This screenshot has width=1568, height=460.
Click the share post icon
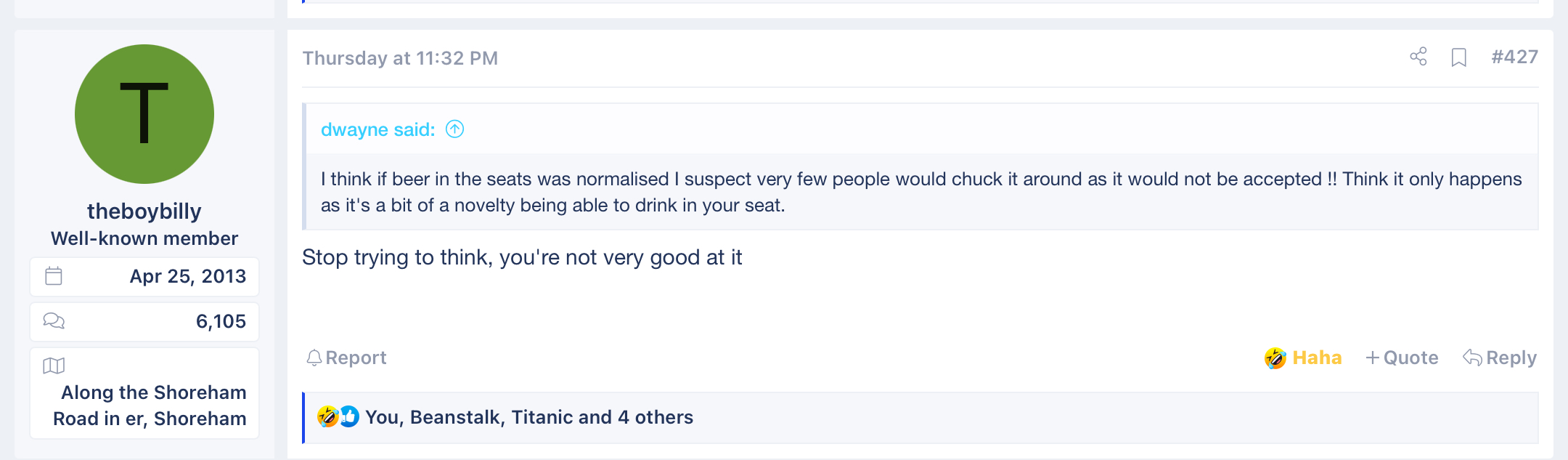pyautogui.click(x=1418, y=57)
